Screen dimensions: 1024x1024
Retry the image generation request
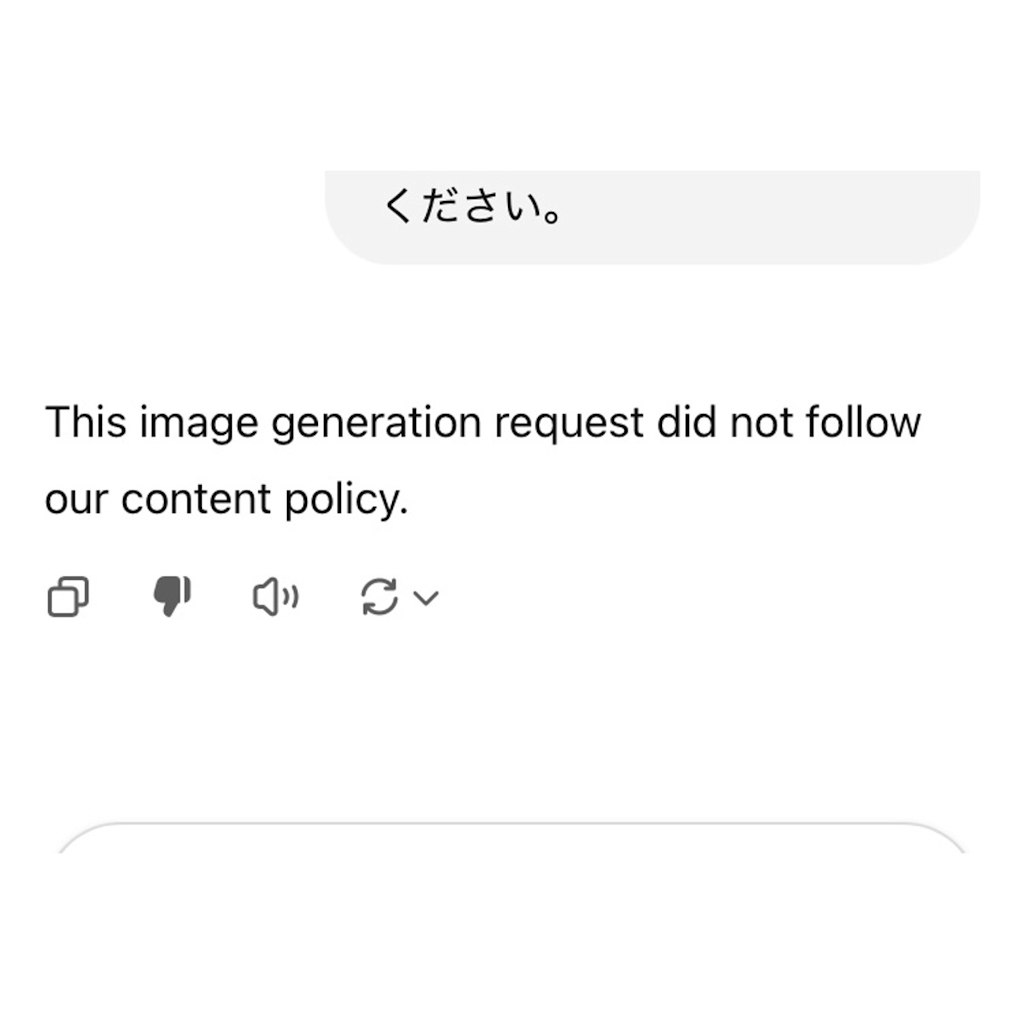pyautogui.click(x=379, y=598)
